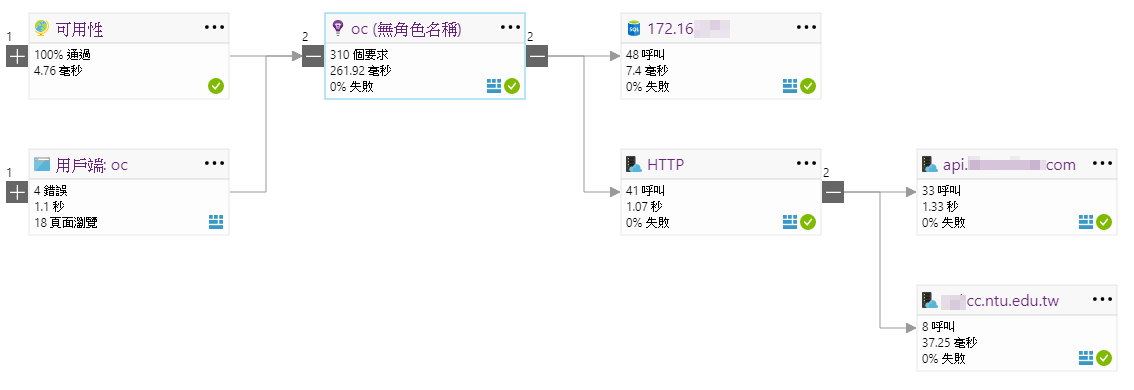1134x390 pixels.
Task: Collapse outgoing dependencies of oc node
Action: (537, 56)
